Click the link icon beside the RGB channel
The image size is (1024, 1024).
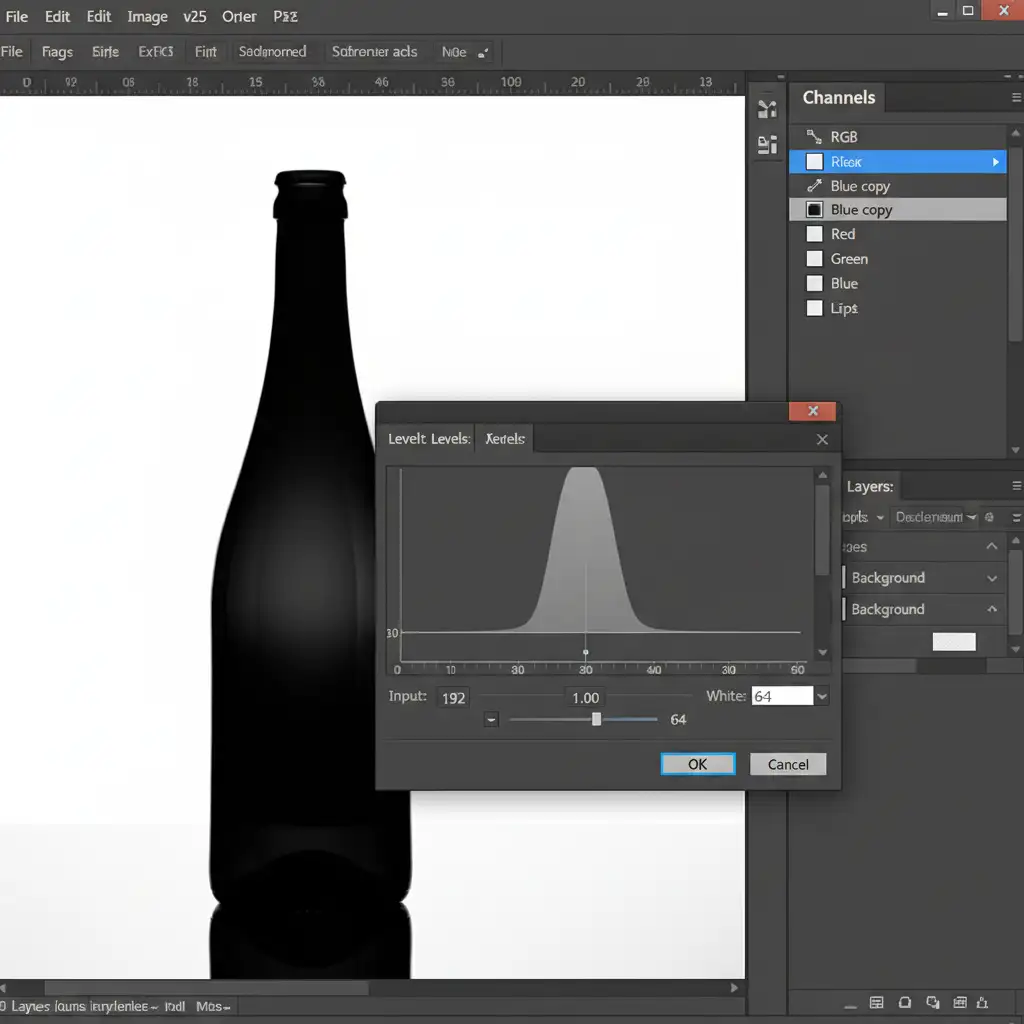click(x=814, y=137)
